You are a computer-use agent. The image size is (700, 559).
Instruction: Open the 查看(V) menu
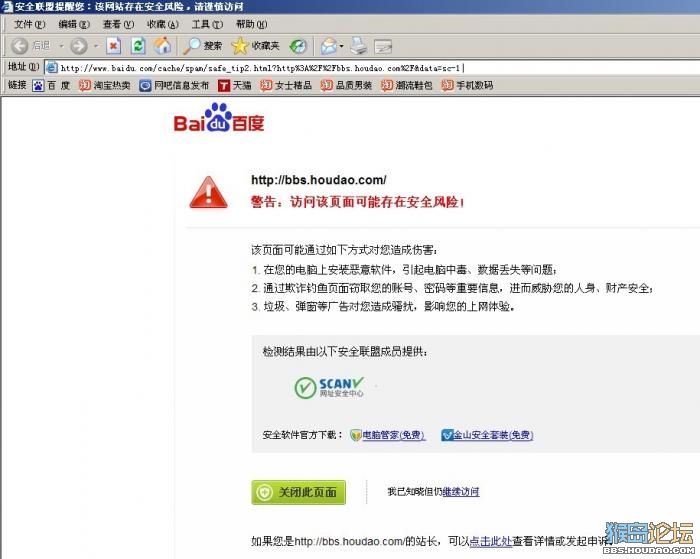click(118, 24)
